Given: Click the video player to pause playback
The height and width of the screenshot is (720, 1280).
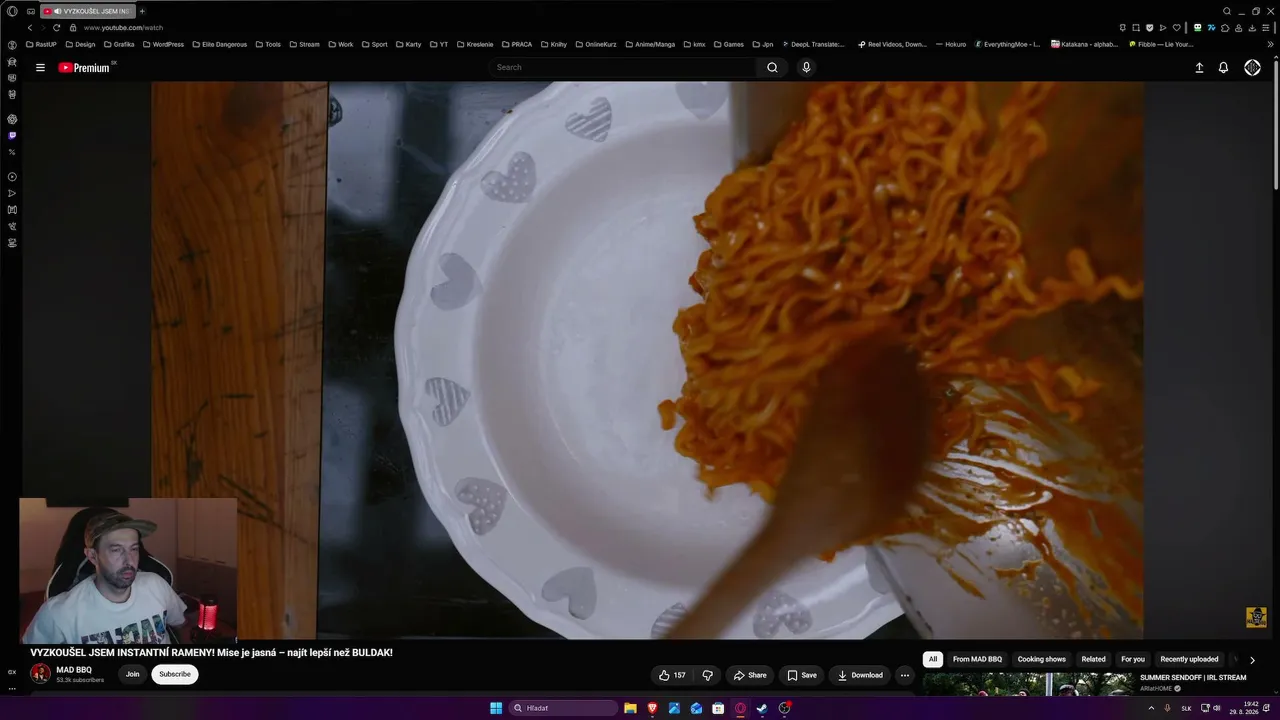Looking at the screenshot, I should pos(647,360).
